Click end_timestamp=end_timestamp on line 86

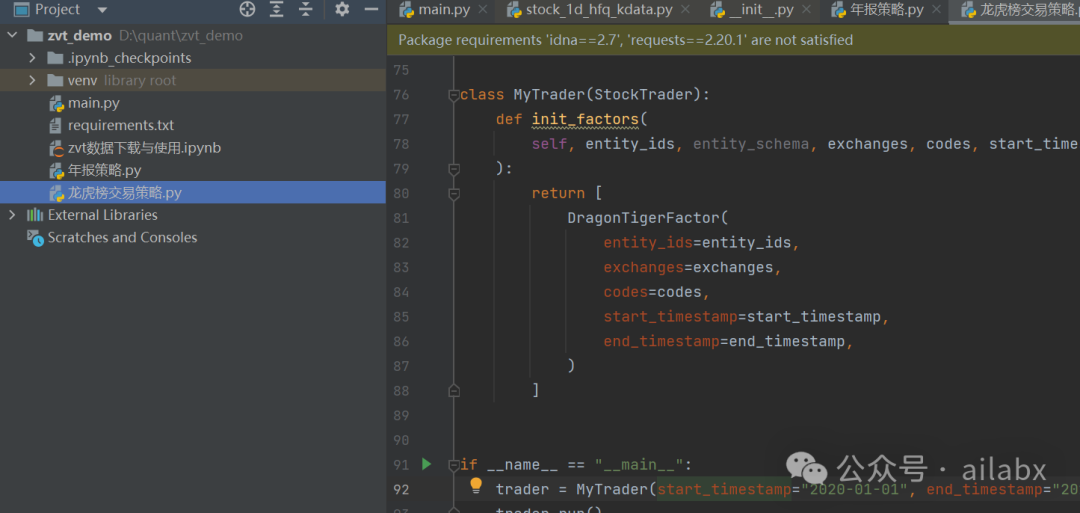point(725,342)
